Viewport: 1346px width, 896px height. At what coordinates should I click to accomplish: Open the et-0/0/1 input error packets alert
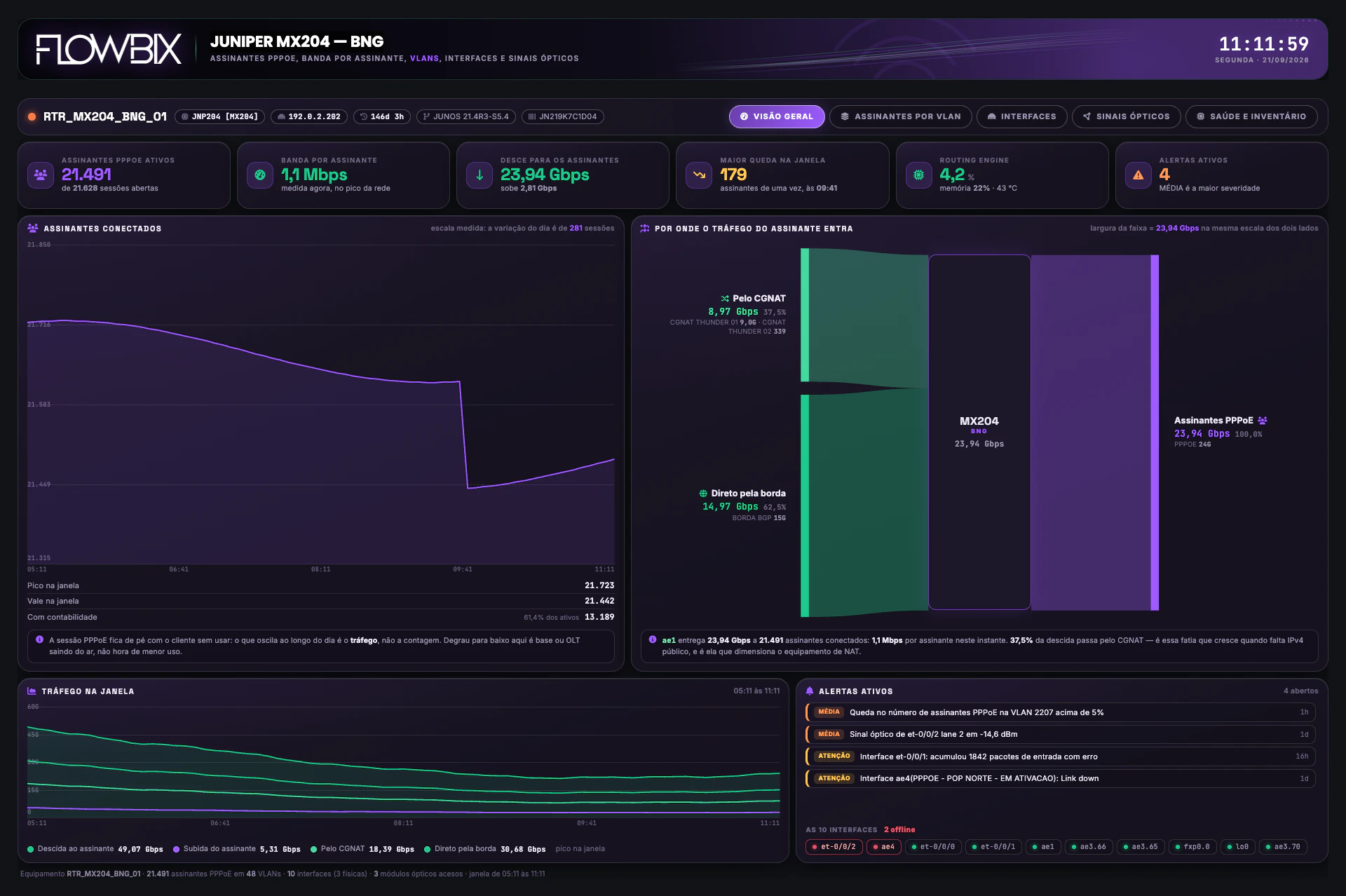click(1061, 756)
